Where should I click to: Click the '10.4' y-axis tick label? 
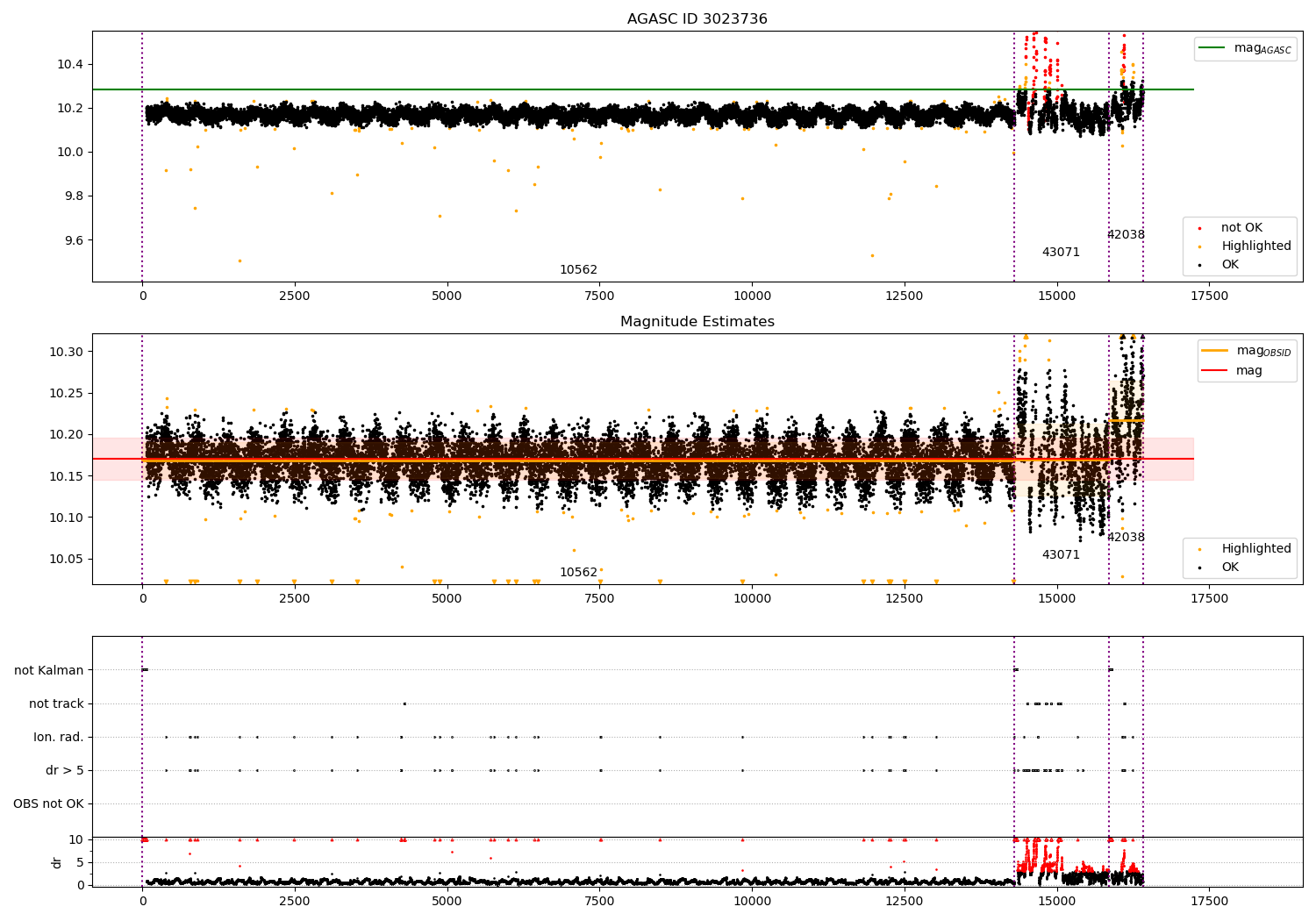(70, 64)
